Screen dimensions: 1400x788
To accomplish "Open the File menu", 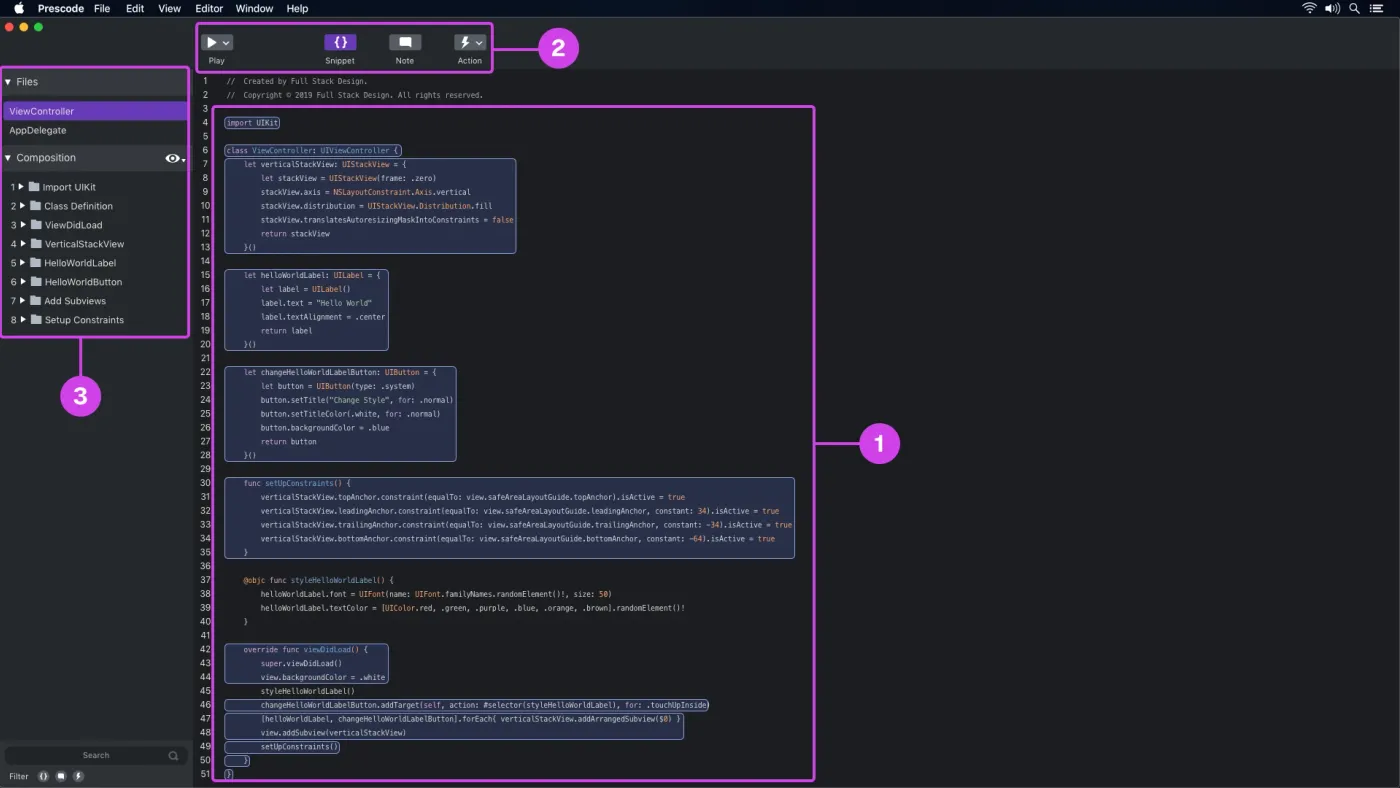I will (102, 8).
